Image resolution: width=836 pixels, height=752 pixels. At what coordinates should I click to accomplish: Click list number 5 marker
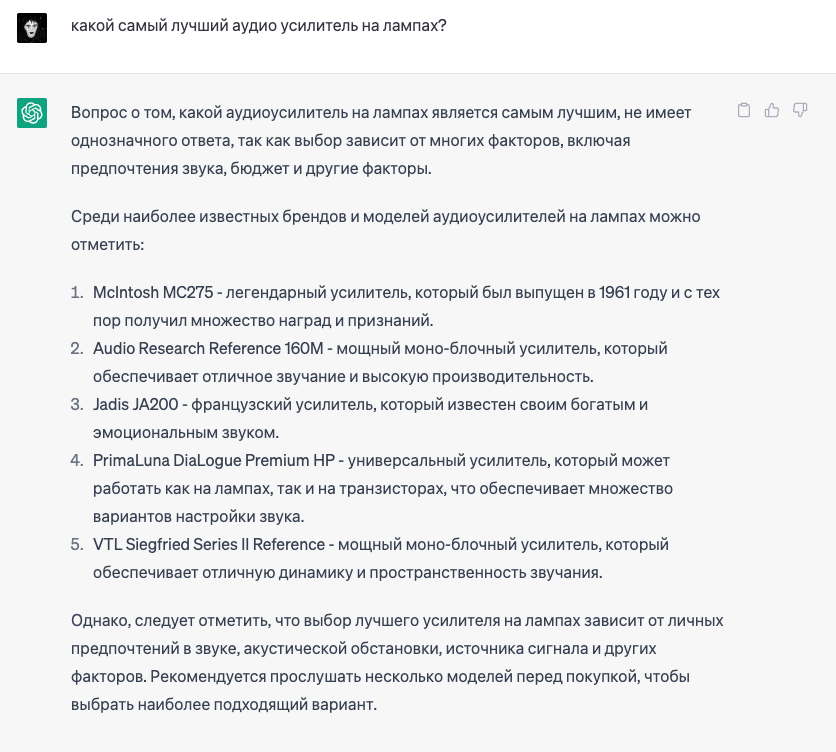coord(77,545)
